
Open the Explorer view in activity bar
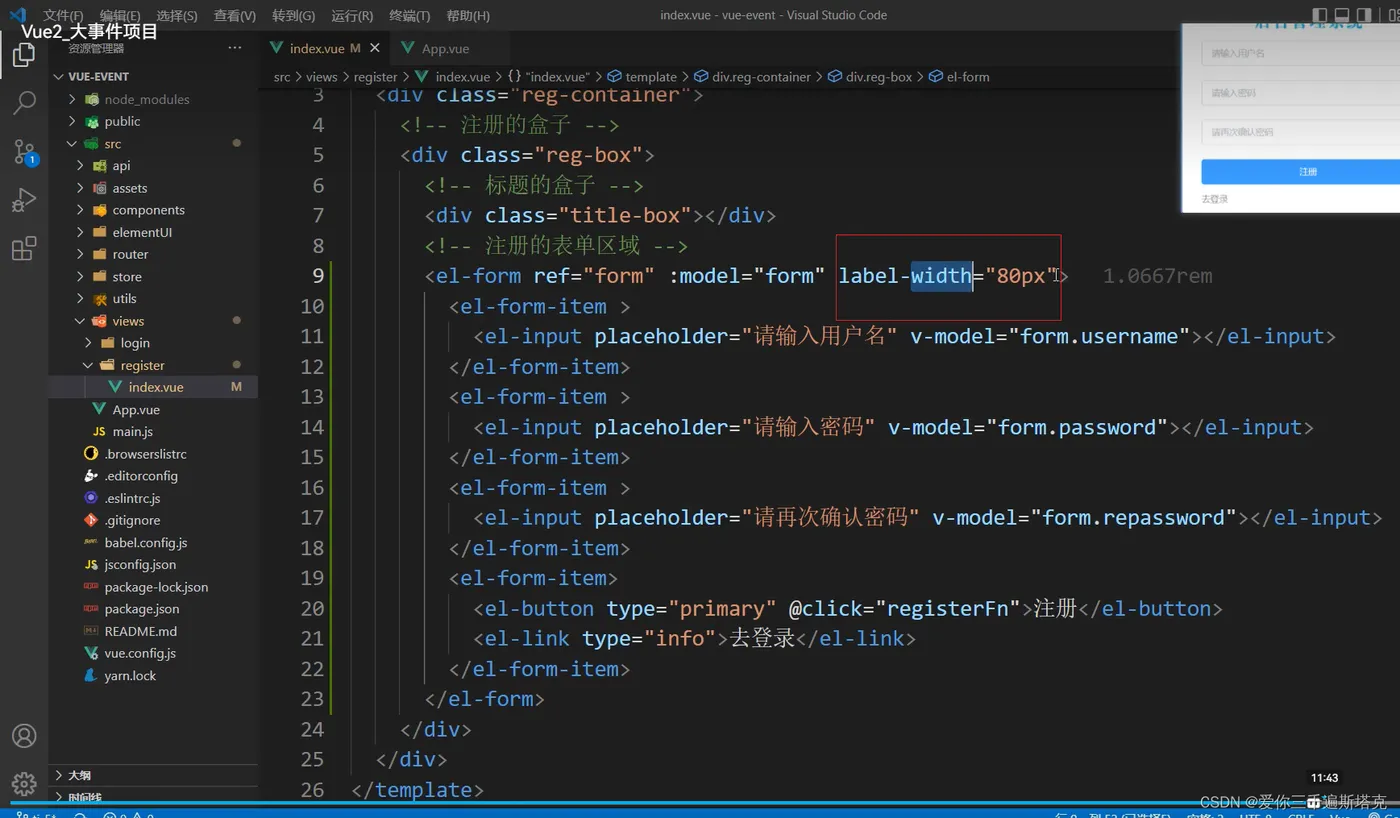[24, 55]
